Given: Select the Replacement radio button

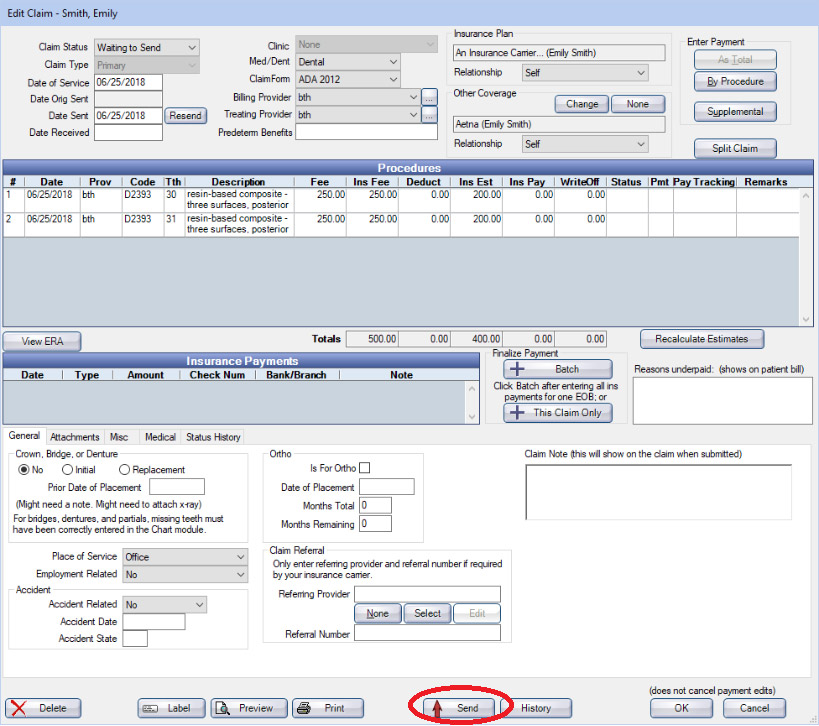Looking at the screenshot, I should pos(124,470).
